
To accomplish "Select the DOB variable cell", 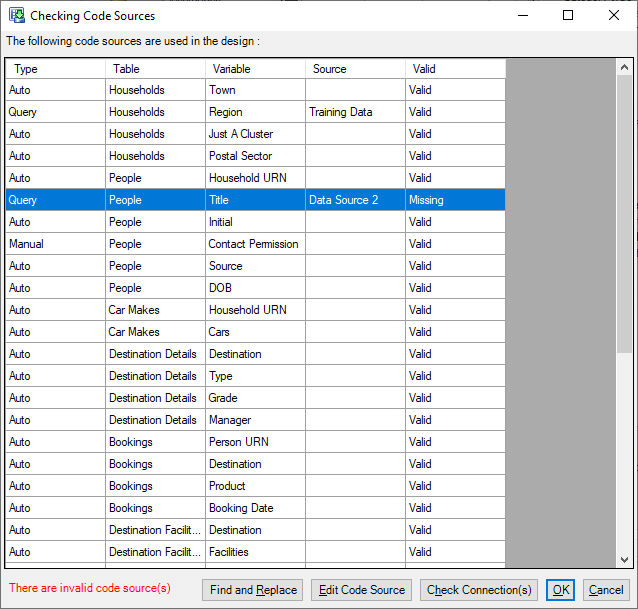I will click(x=256, y=288).
